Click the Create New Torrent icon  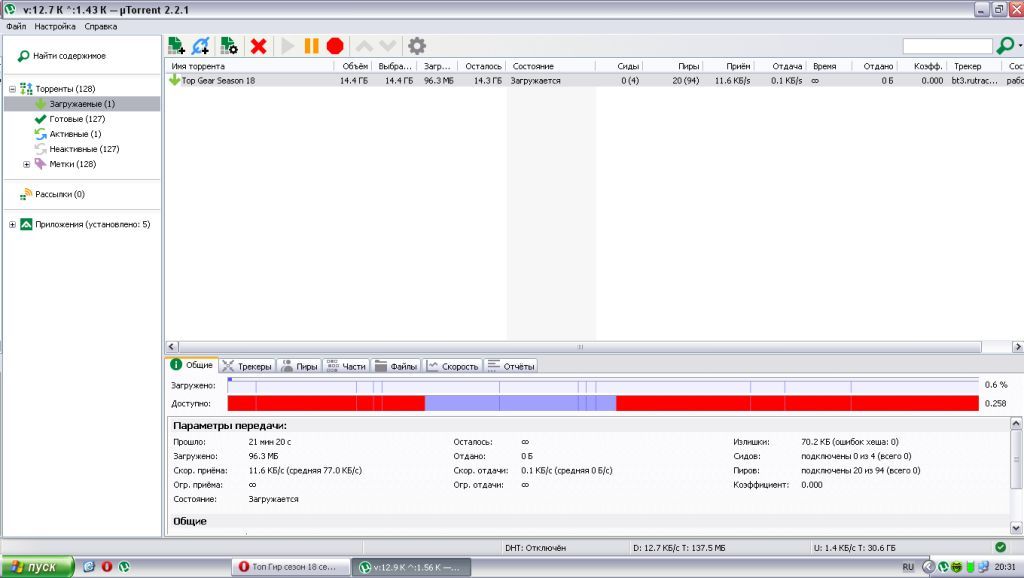(229, 46)
